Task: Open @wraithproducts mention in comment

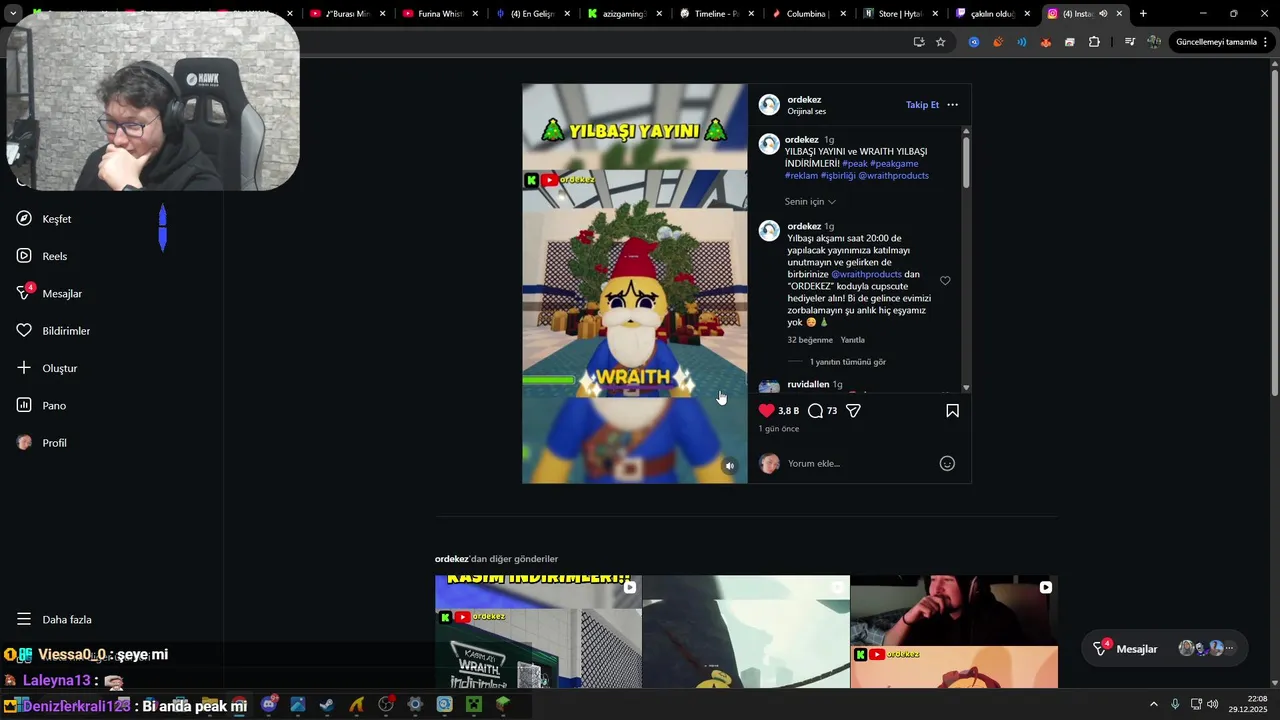Action: [x=866, y=274]
